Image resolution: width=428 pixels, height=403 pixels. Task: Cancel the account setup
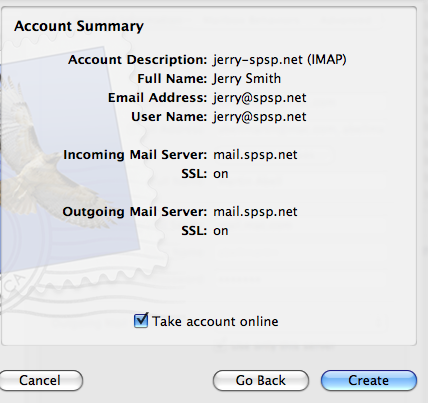[x=40, y=380]
